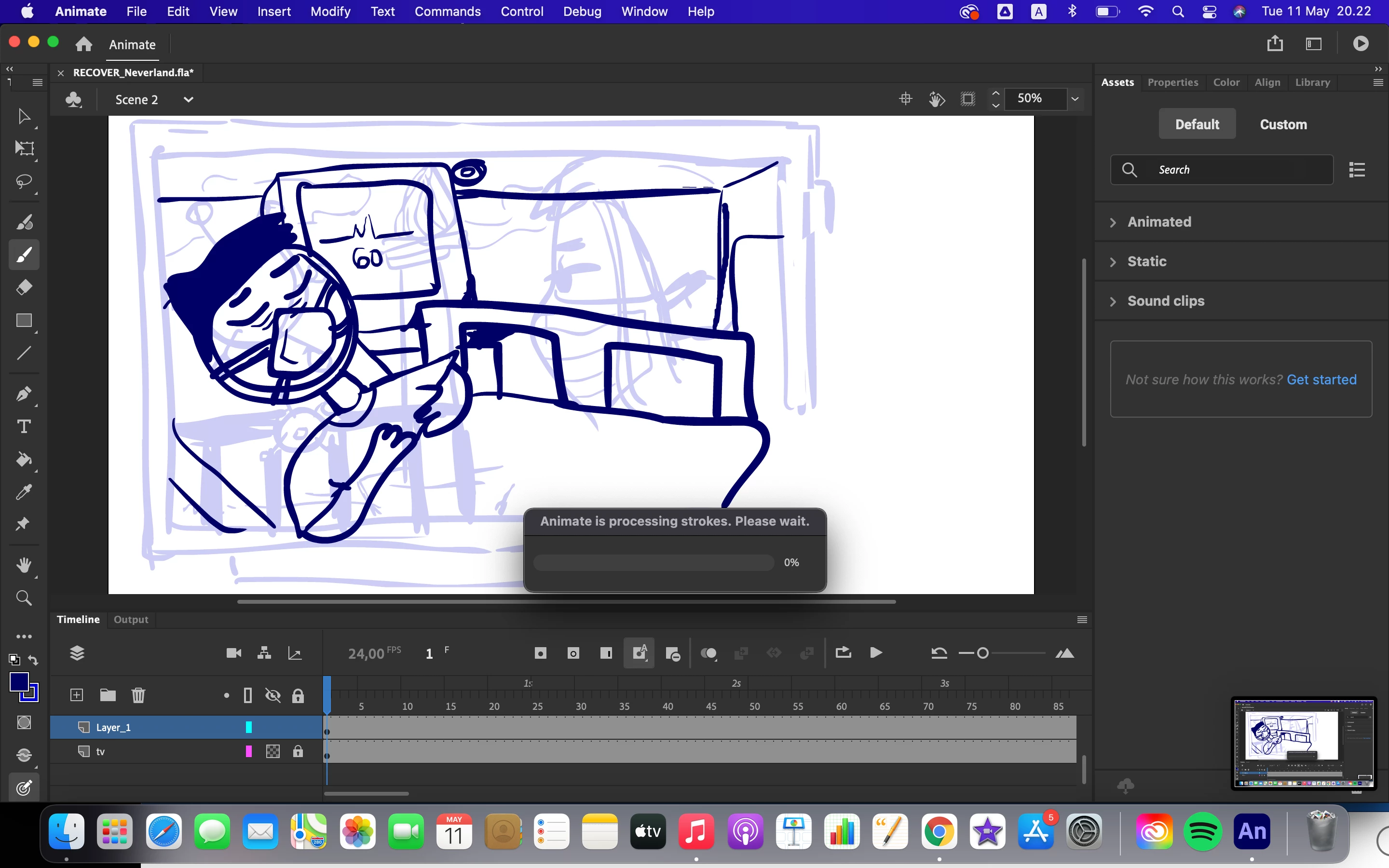
Task: Select the Text tool
Action: point(24,427)
